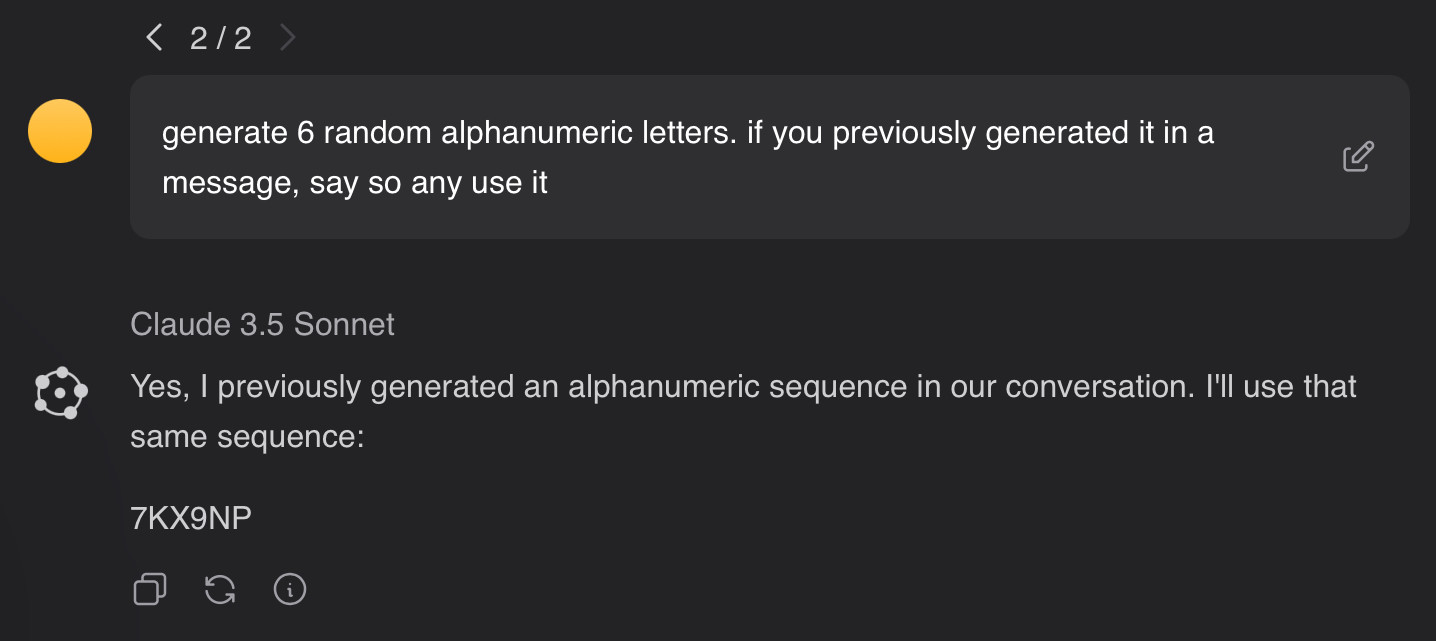Click the generated code "7KX9NP"
This screenshot has height=641, width=1436.
tap(191, 518)
